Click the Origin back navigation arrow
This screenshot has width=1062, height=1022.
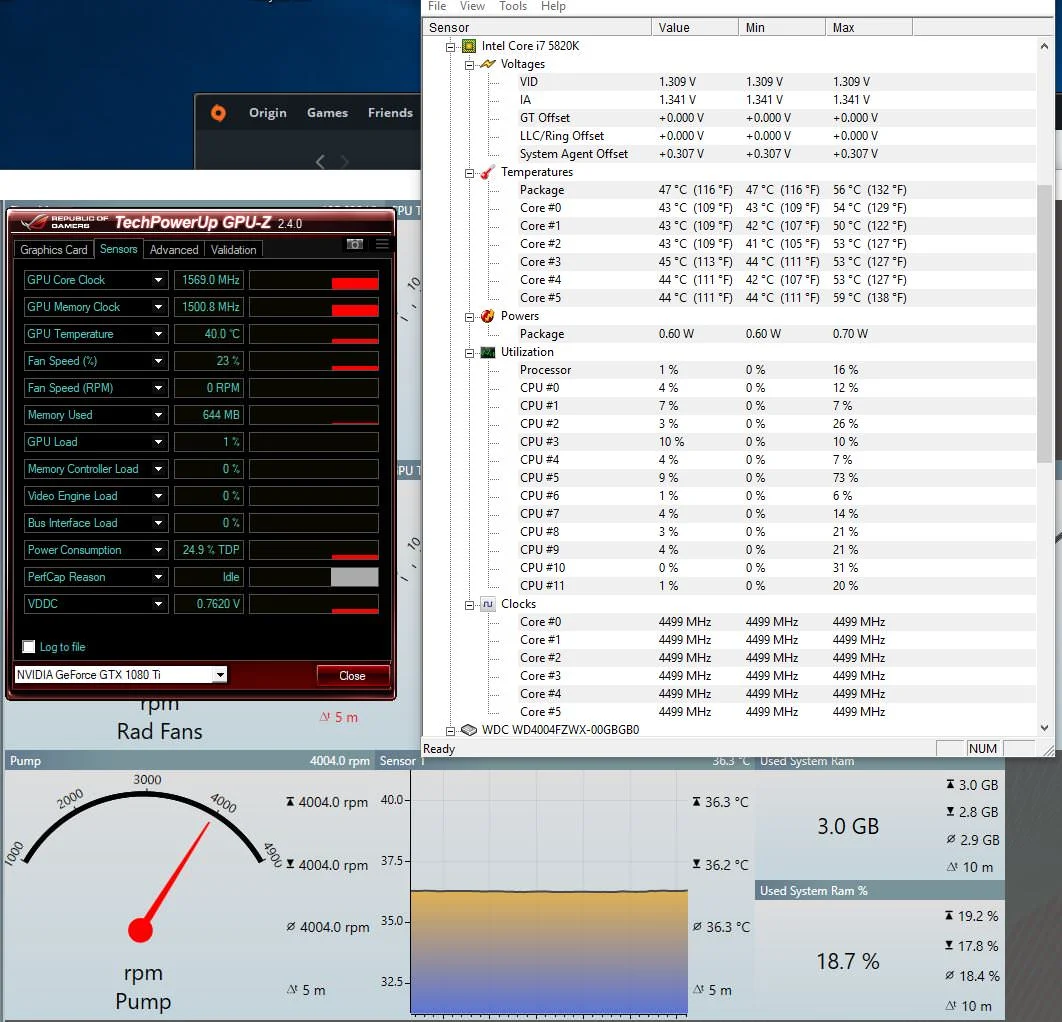point(320,161)
